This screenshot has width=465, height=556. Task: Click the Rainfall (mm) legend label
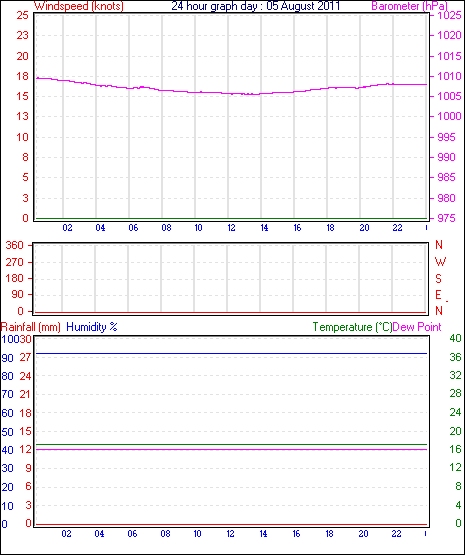(x=31, y=327)
